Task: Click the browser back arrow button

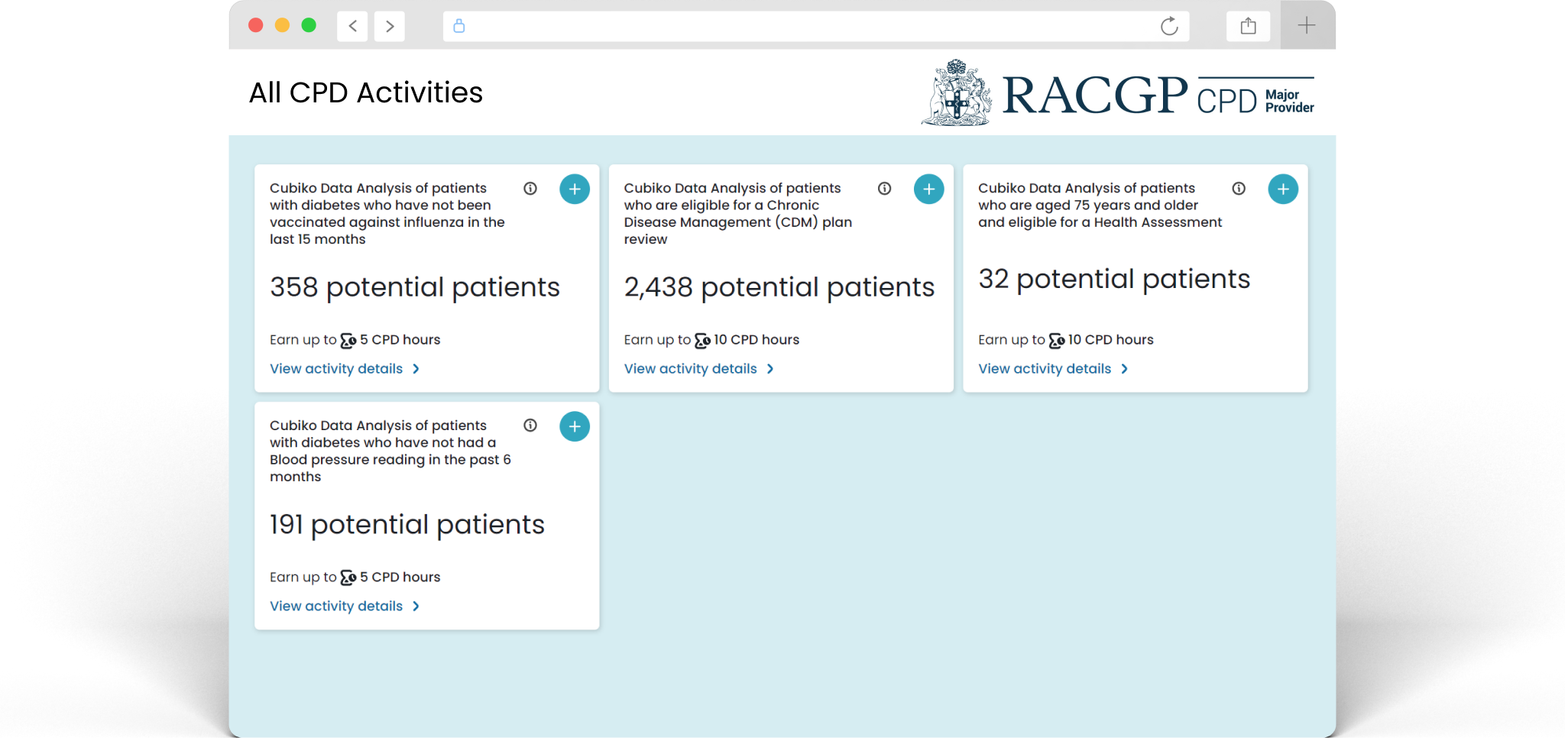Action: point(352,26)
